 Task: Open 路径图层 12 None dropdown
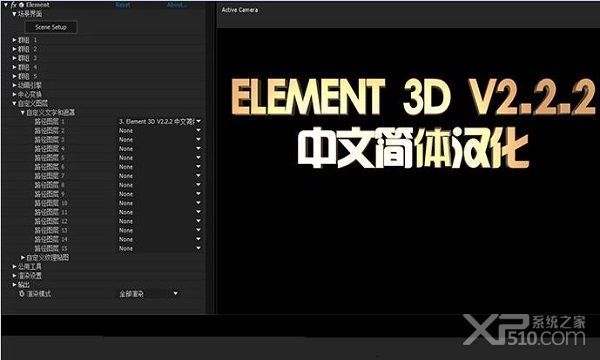160,221
